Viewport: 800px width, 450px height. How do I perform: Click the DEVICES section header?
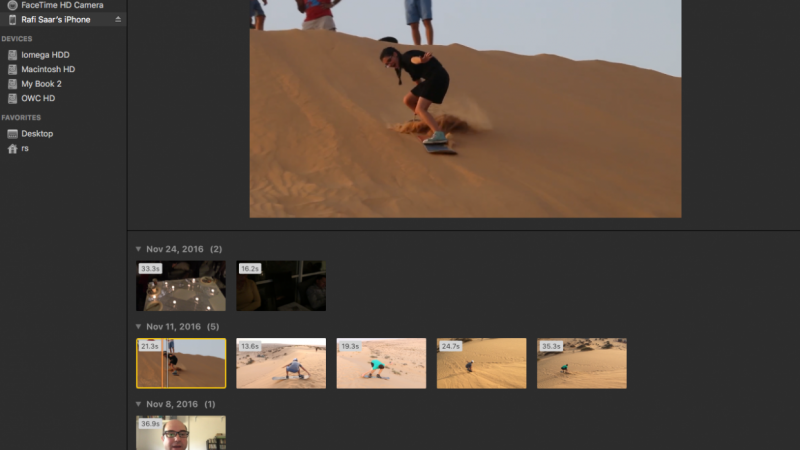[17, 39]
